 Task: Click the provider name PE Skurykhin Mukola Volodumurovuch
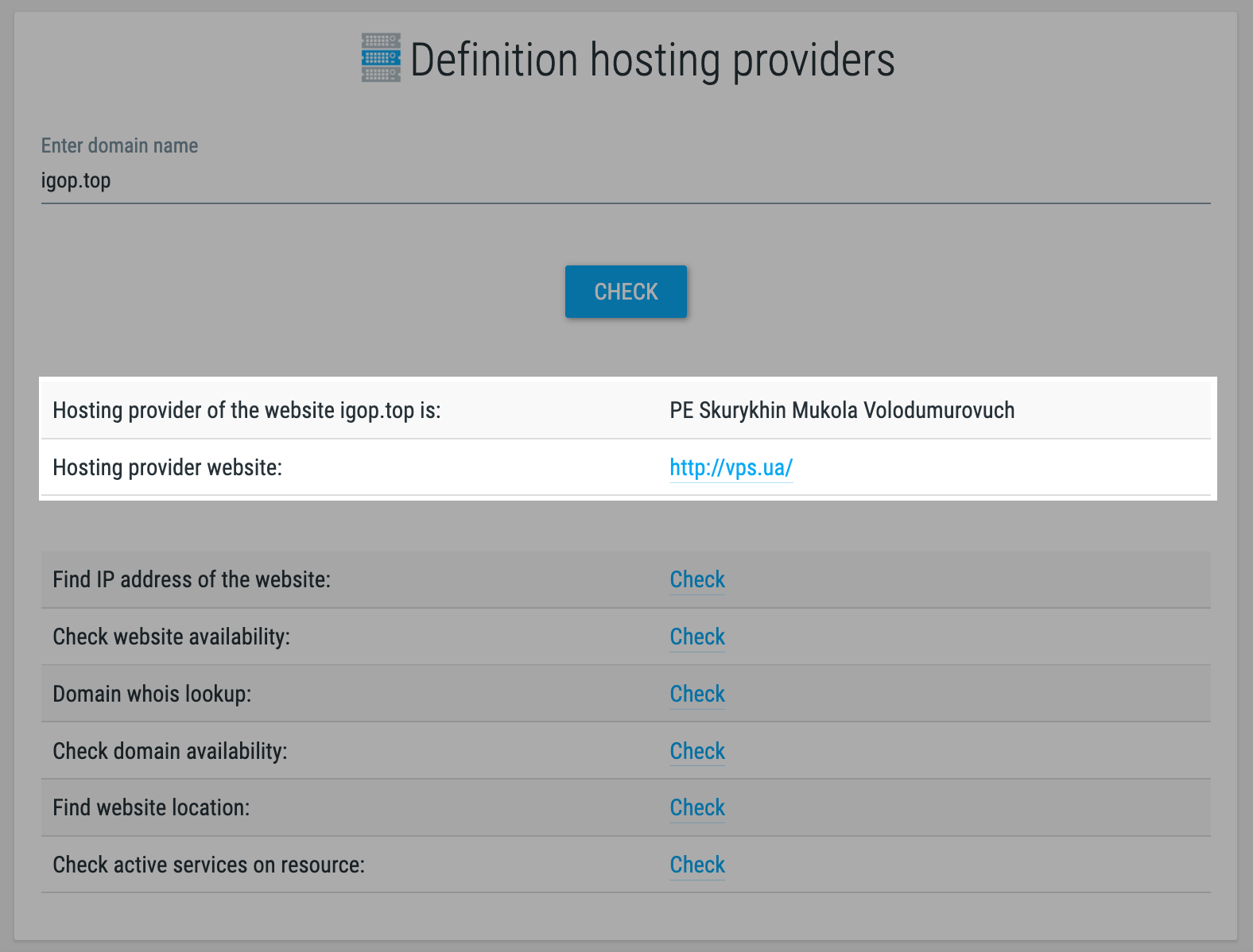[x=841, y=410]
